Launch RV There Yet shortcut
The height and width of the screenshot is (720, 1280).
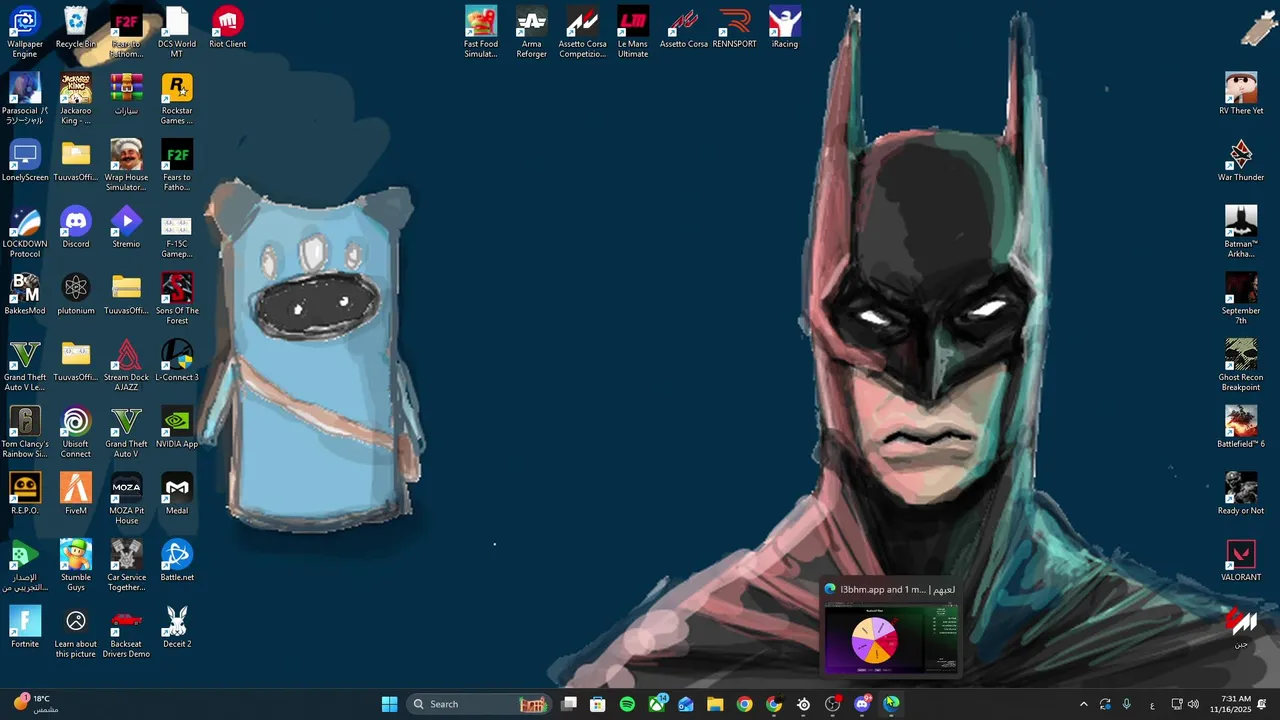coord(1241,95)
